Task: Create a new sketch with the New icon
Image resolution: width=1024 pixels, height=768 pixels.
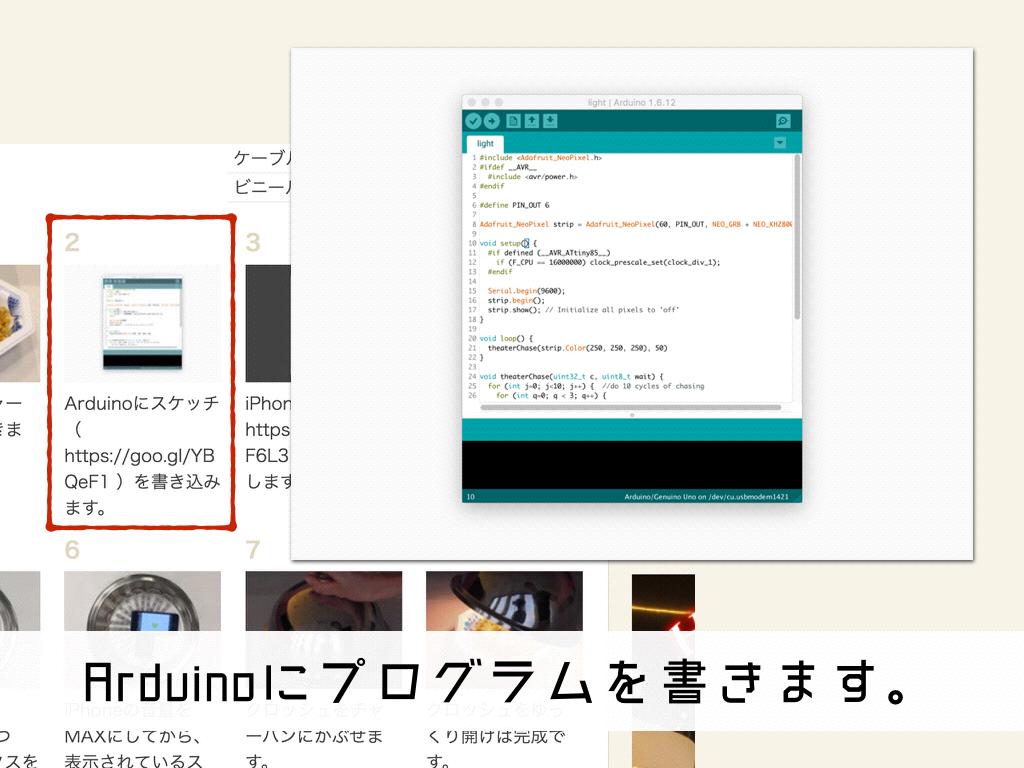Action: pyautogui.click(x=513, y=121)
